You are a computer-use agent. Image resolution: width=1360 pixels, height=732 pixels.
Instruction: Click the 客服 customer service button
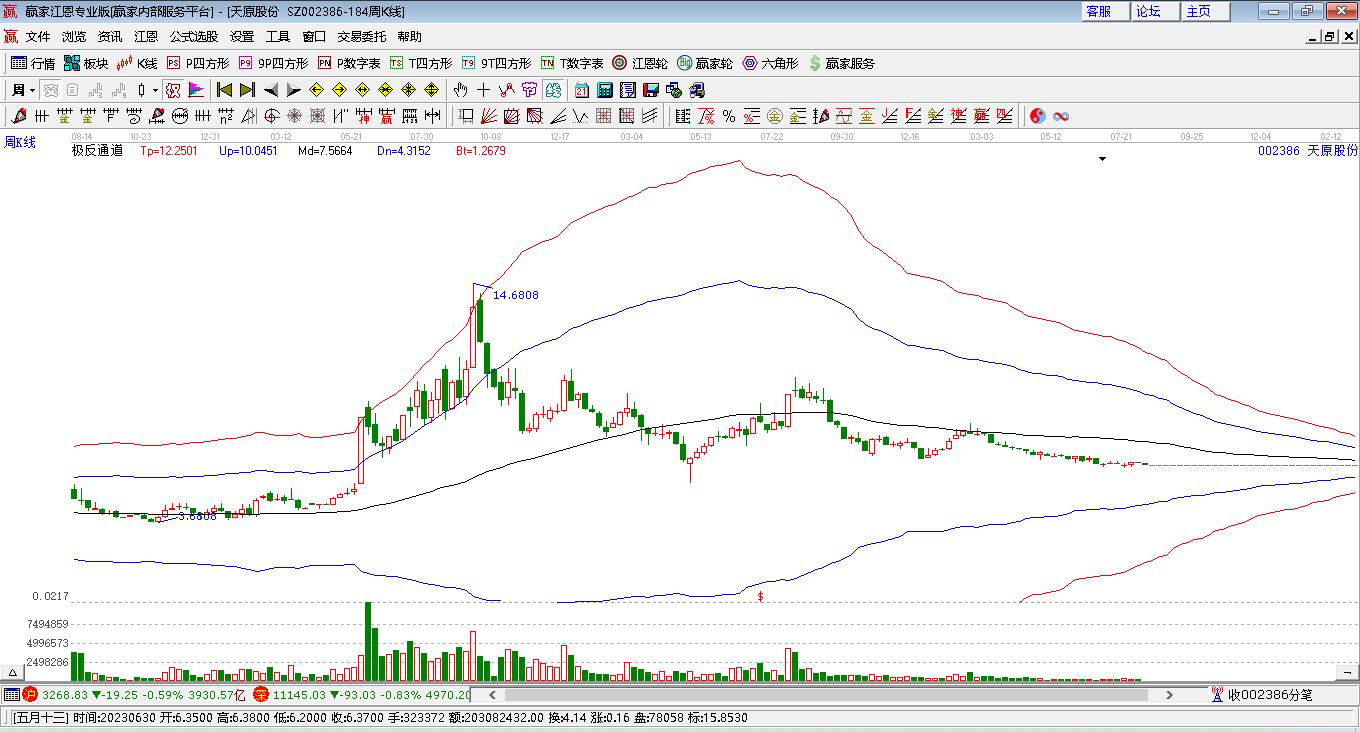1104,11
